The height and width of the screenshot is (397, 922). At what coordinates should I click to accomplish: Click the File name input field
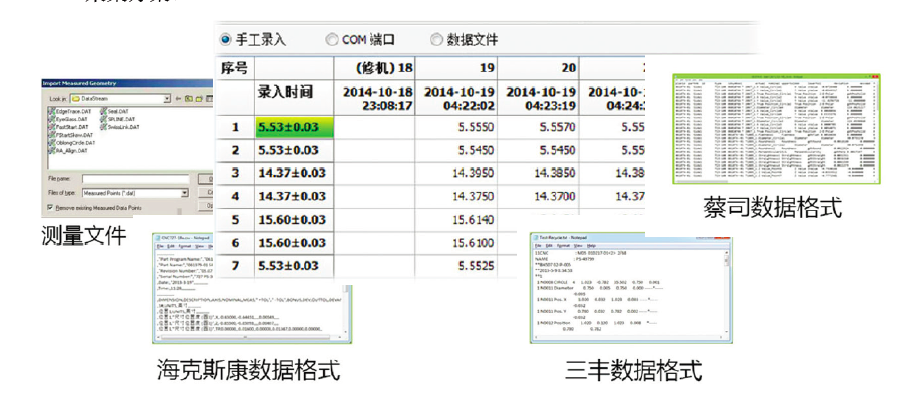click(x=135, y=179)
